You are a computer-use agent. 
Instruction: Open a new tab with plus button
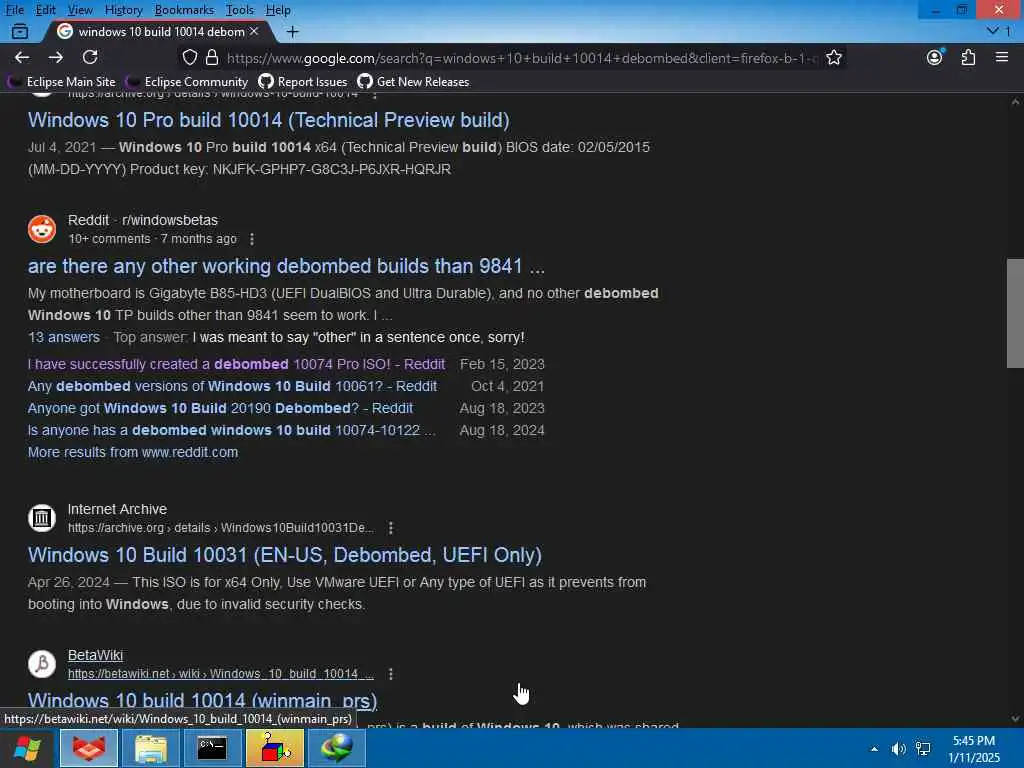pos(293,31)
